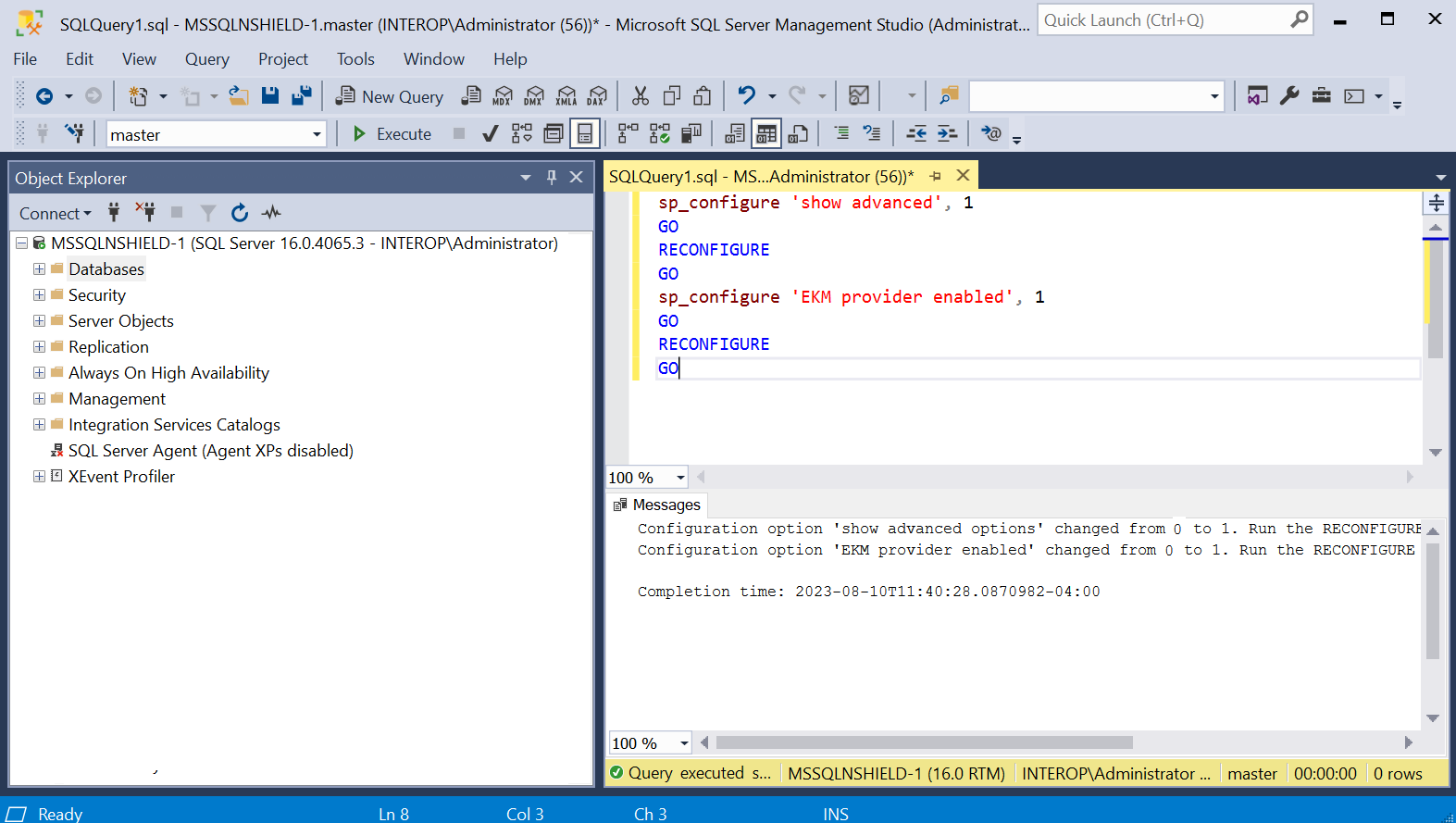Click the Save All disks icon

point(302,95)
